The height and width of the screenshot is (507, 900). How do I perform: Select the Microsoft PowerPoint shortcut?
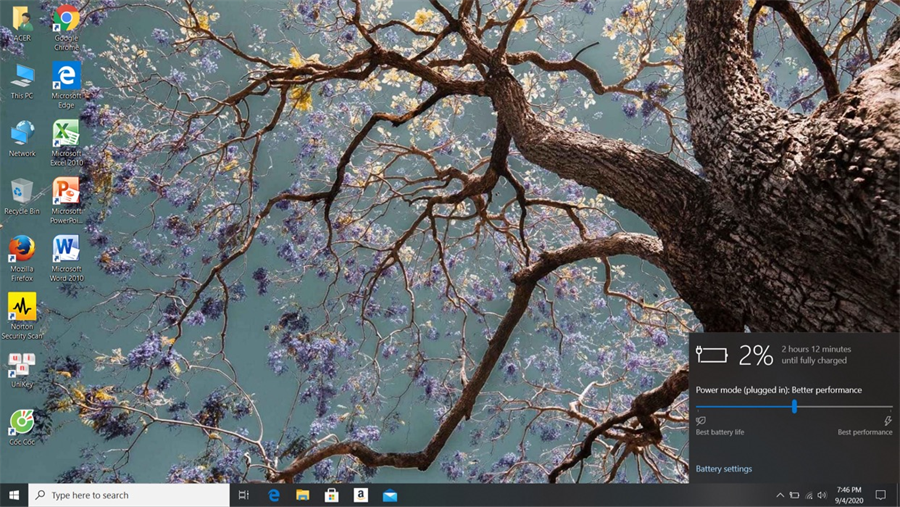(x=67, y=200)
